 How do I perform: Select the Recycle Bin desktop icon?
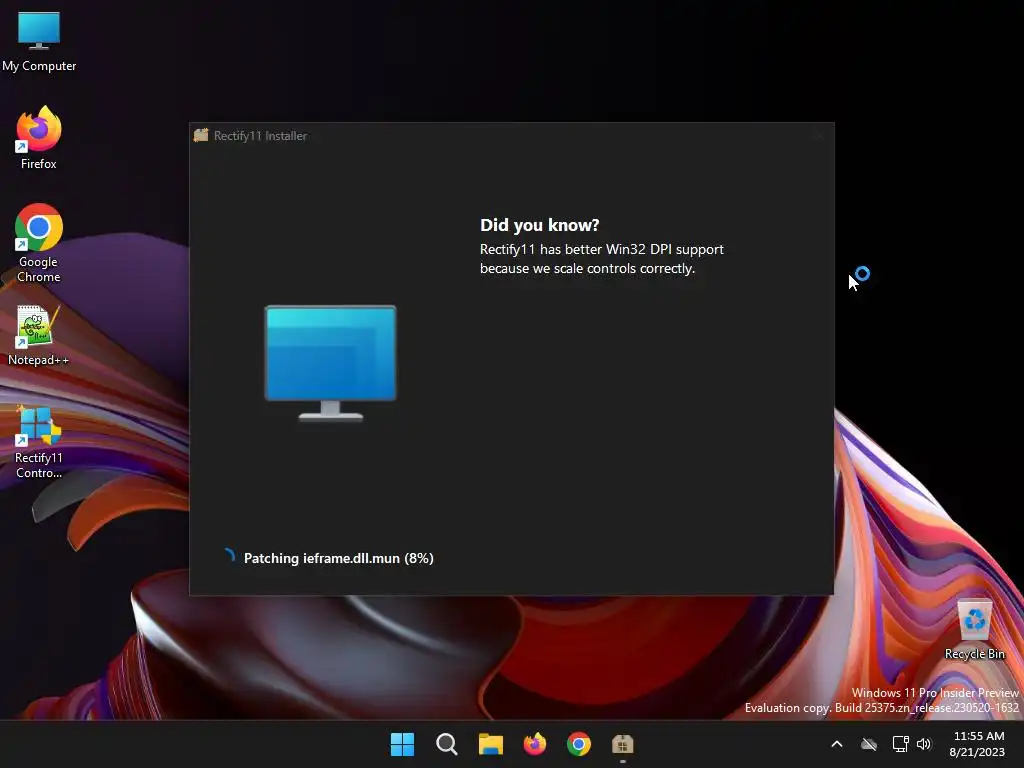(974, 629)
